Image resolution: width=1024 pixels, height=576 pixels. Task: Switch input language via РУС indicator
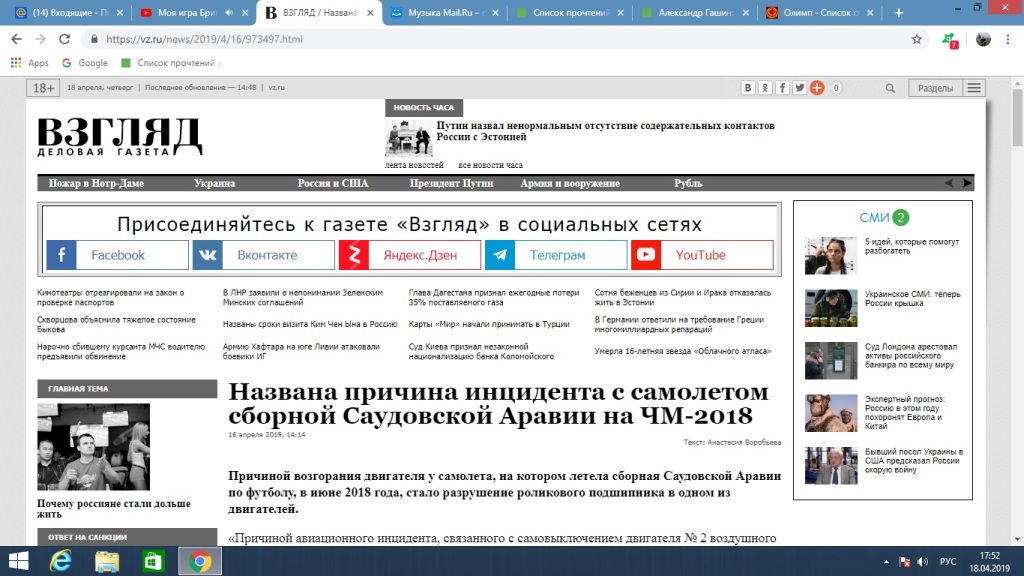(948, 562)
